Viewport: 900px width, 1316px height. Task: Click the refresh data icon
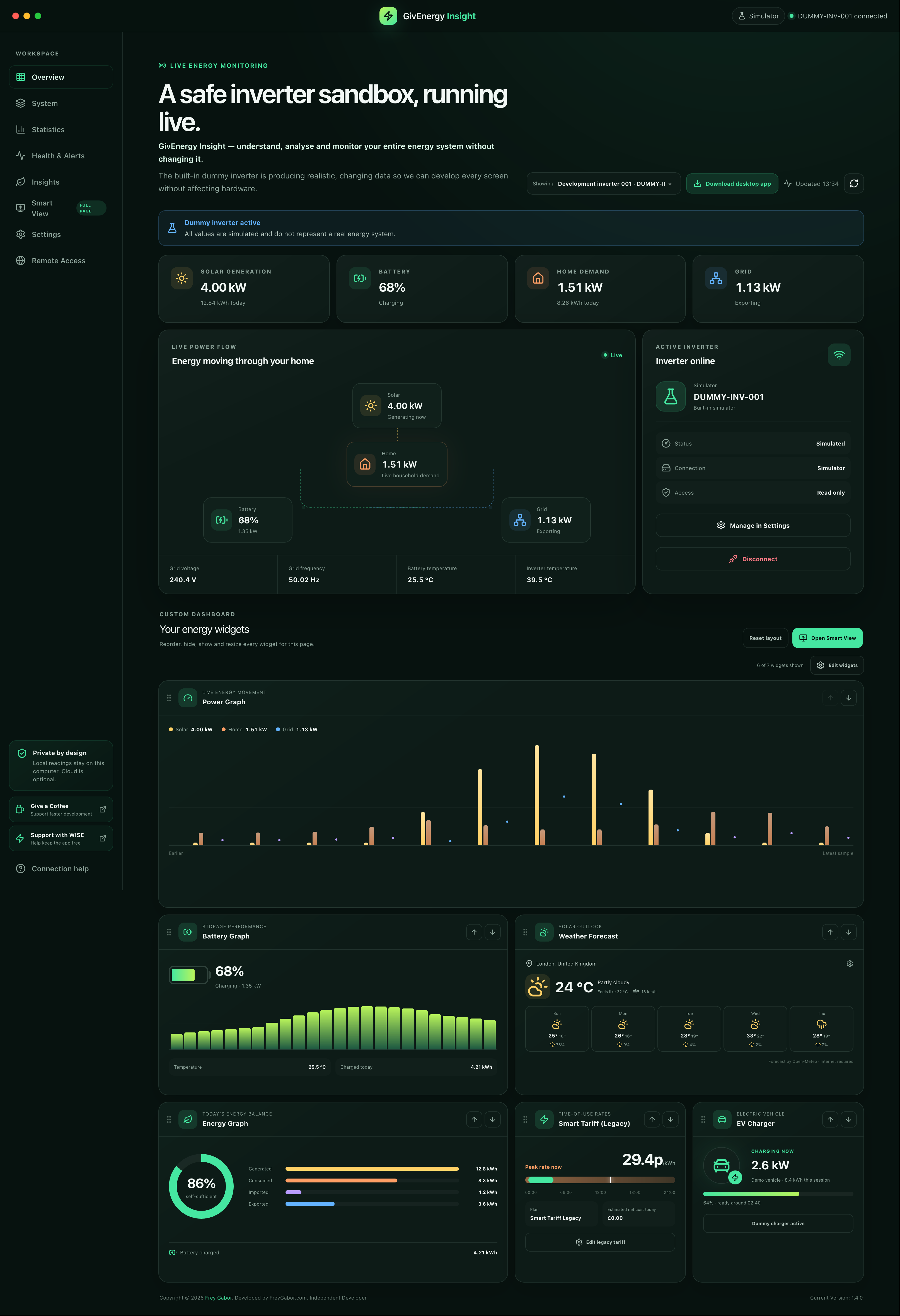click(x=853, y=183)
